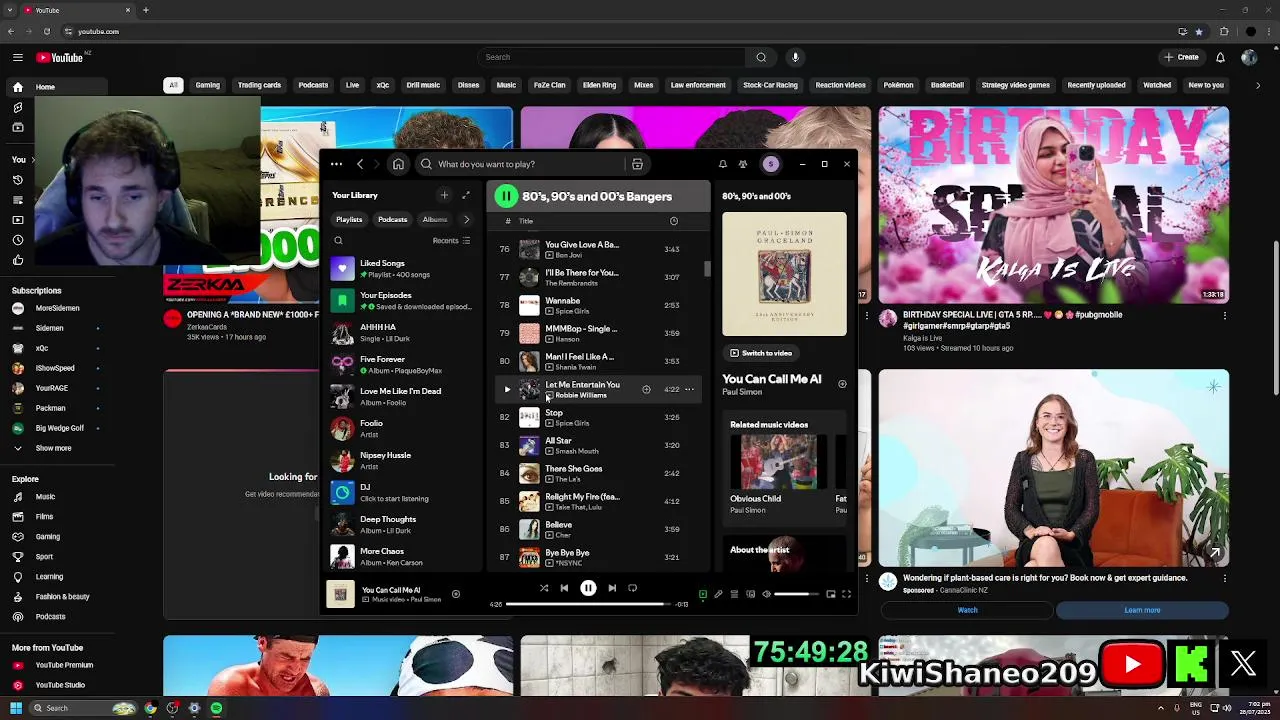The height and width of the screenshot is (720, 1280).
Task: Add Let Me Entertain You to Liked Songs
Action: [x=646, y=389]
